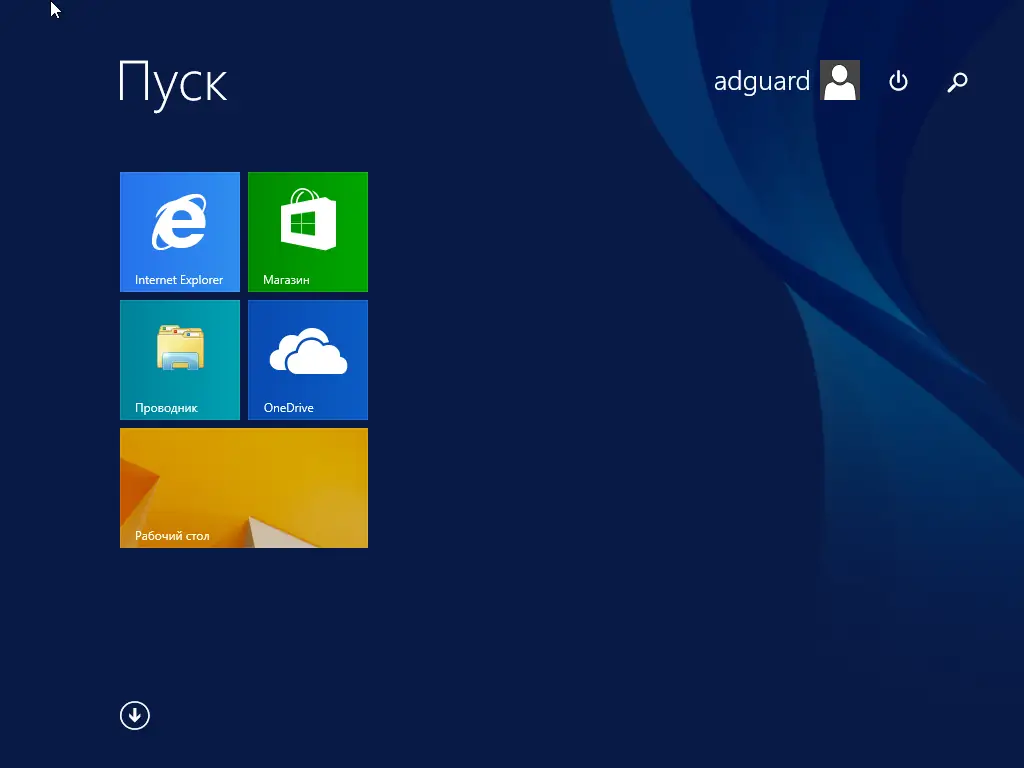Click the power options button
The image size is (1024, 768).
tap(899, 81)
